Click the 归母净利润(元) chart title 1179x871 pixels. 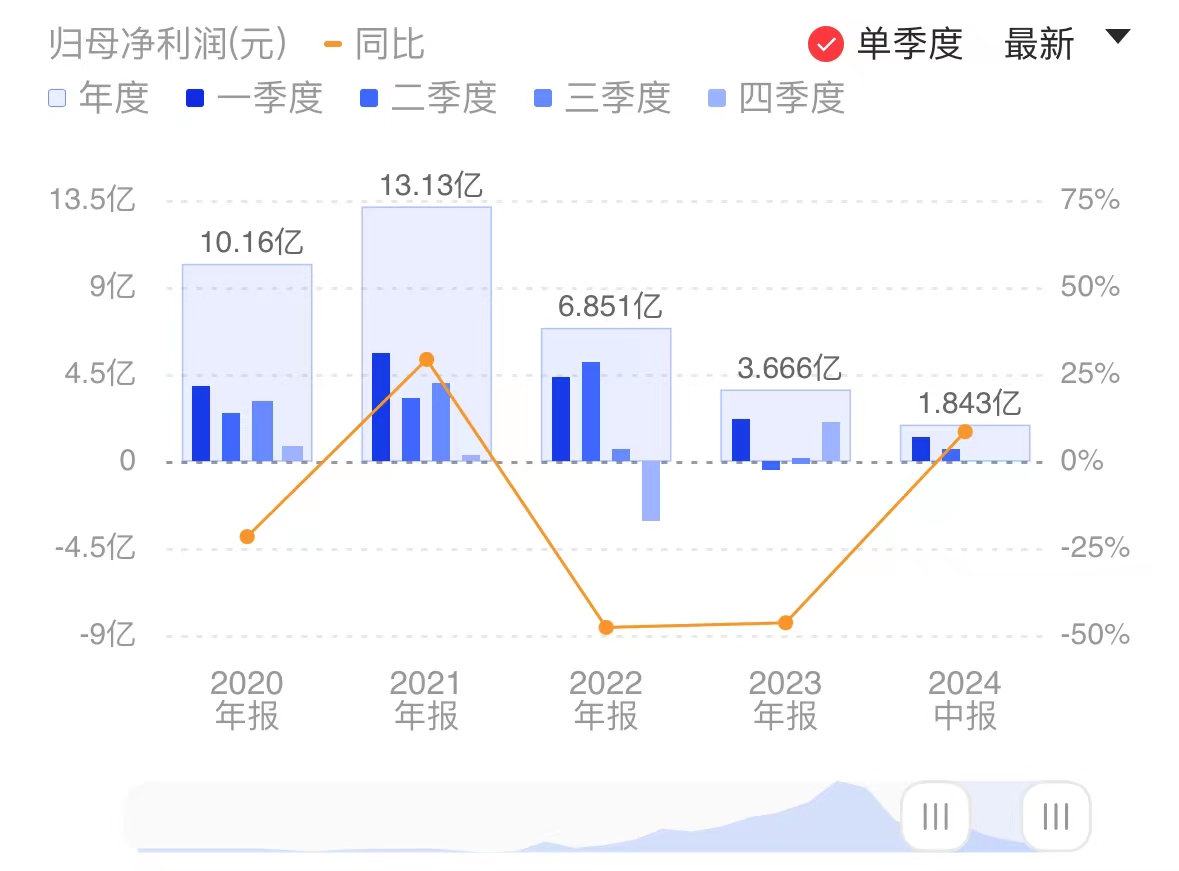(168, 44)
